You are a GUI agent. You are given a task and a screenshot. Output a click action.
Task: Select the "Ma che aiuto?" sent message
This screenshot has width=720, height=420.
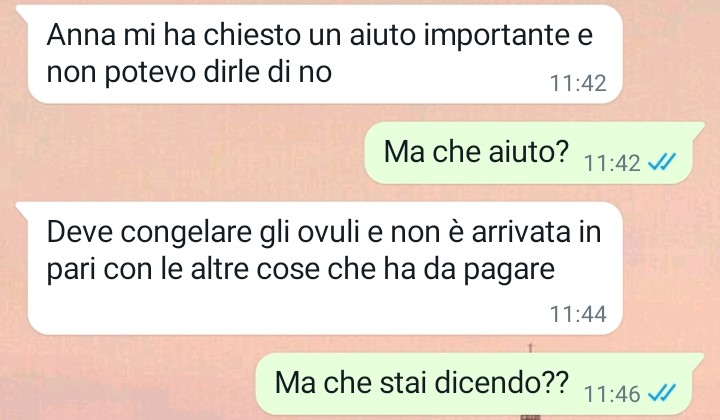528,153
